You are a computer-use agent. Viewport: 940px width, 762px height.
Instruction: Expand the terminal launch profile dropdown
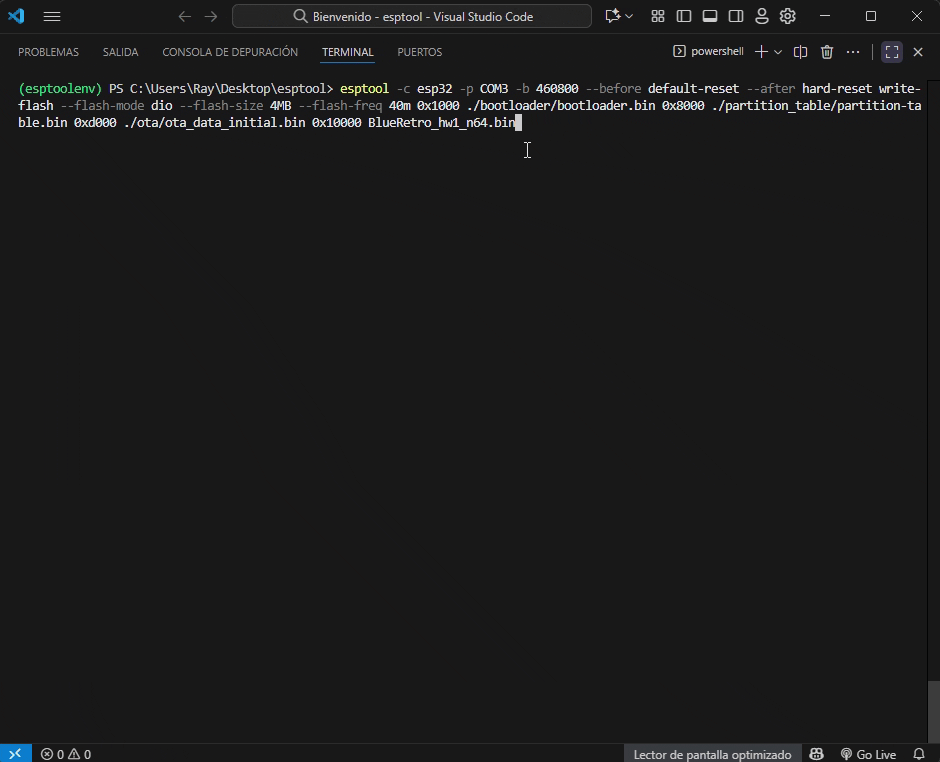pyautogui.click(x=778, y=52)
